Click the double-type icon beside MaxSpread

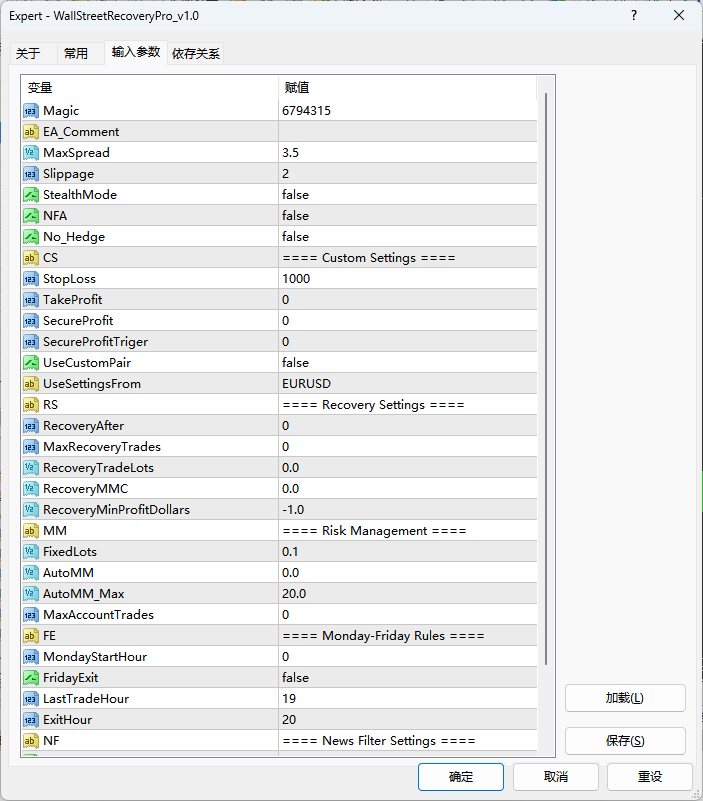30,153
